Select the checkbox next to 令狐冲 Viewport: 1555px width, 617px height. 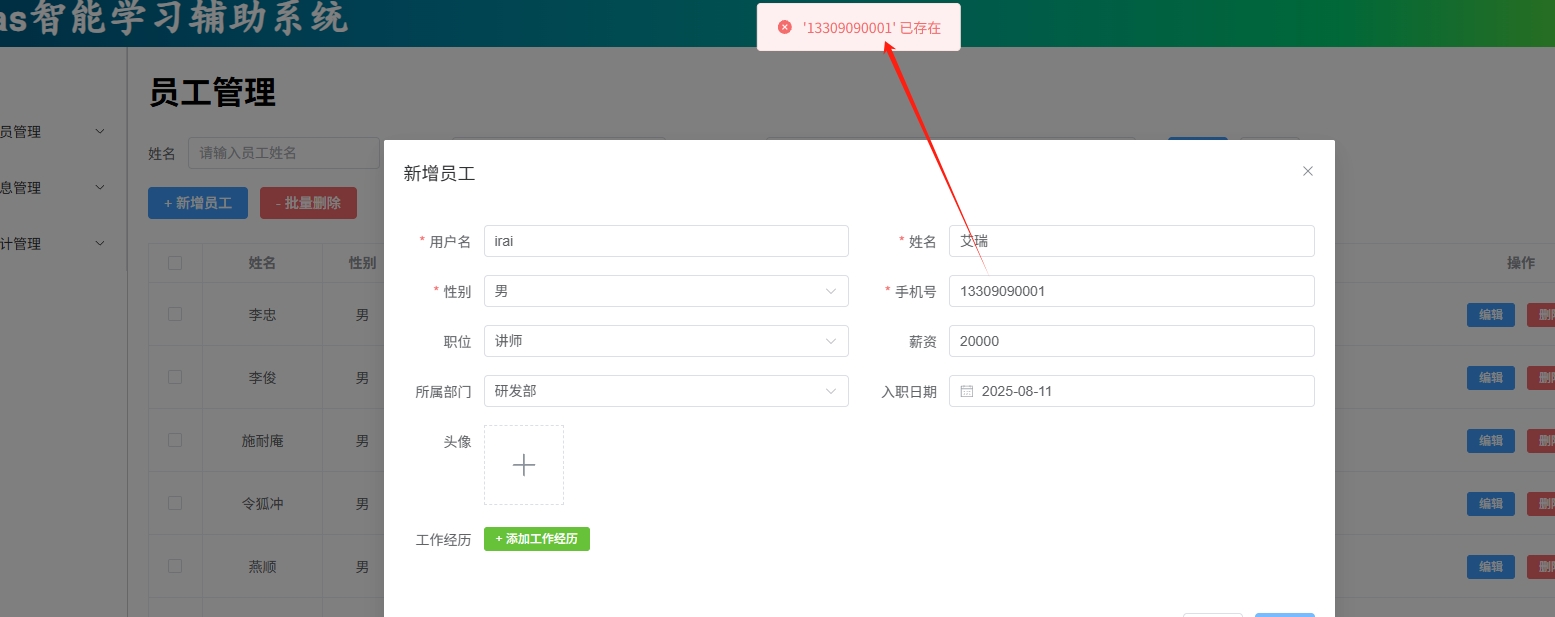tap(175, 503)
